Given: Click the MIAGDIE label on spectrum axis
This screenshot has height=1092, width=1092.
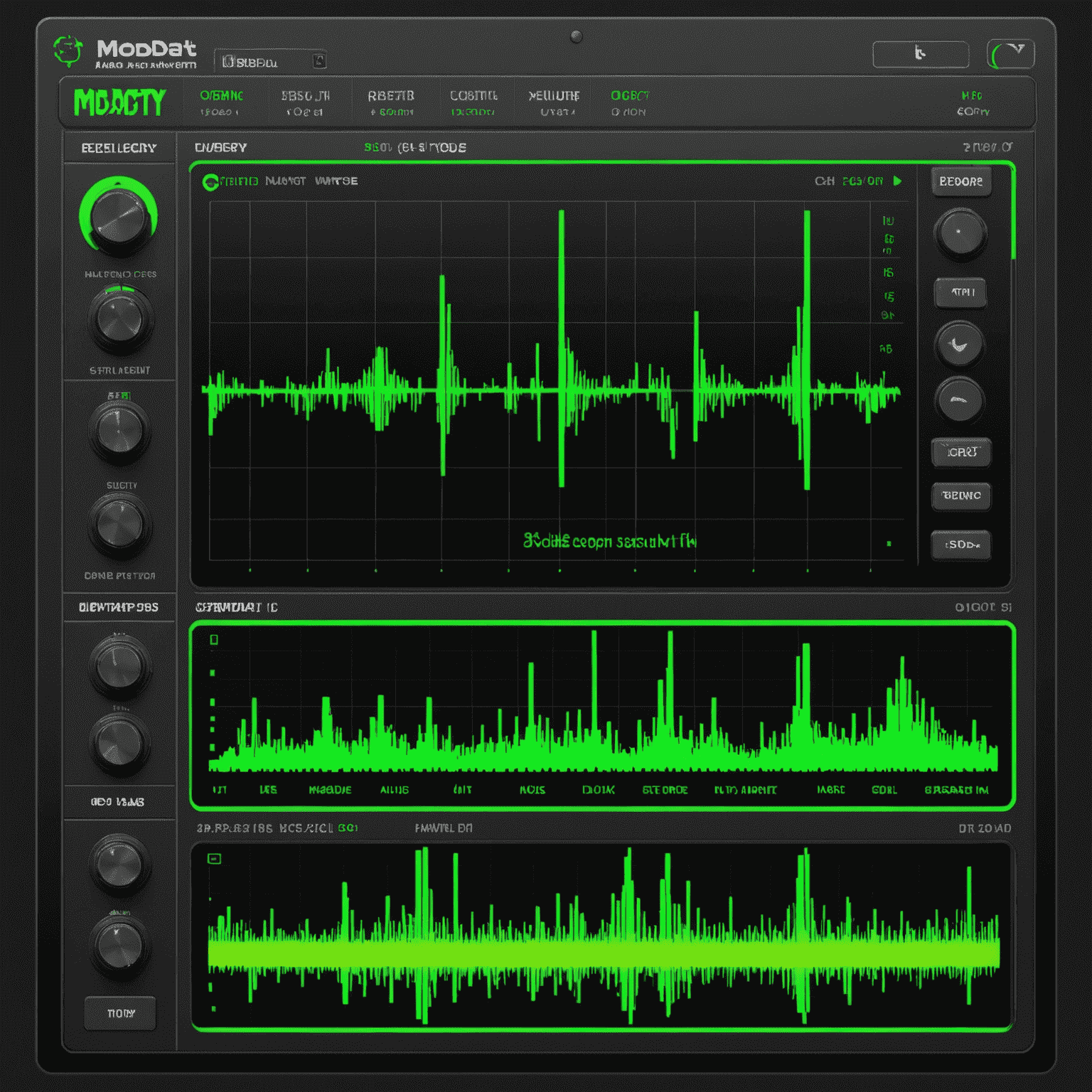Looking at the screenshot, I should (330, 790).
